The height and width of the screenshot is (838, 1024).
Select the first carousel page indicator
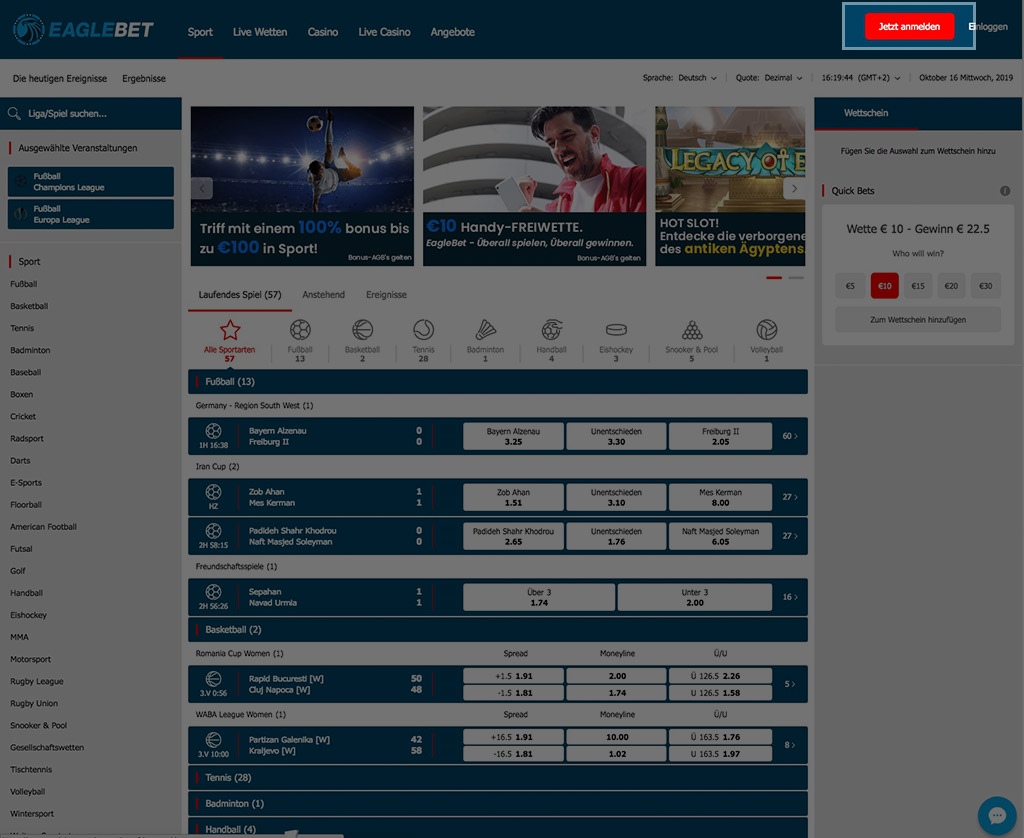pyautogui.click(x=774, y=278)
